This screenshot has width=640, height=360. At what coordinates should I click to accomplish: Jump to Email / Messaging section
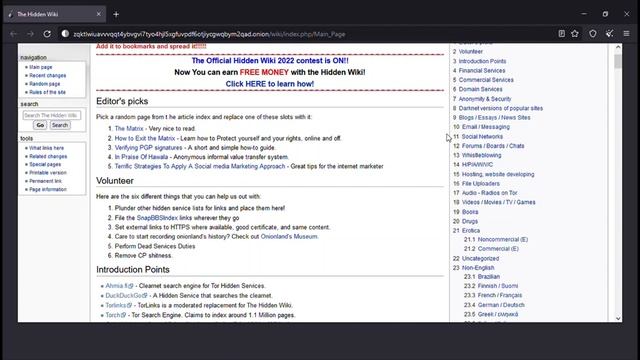pos(486,127)
